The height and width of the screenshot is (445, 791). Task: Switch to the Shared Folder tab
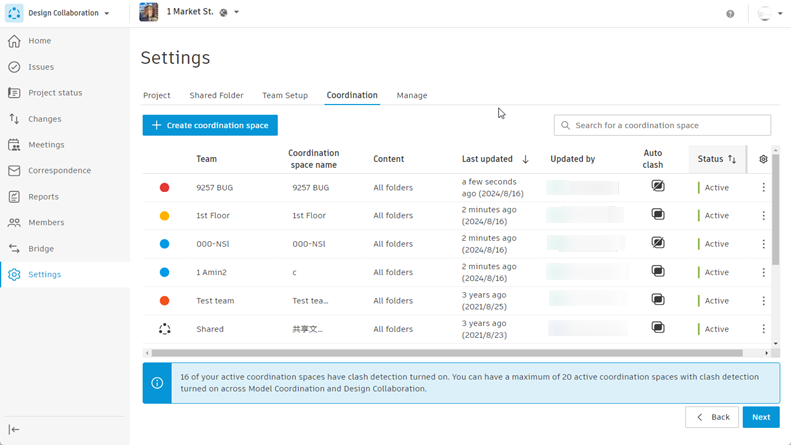(x=216, y=96)
